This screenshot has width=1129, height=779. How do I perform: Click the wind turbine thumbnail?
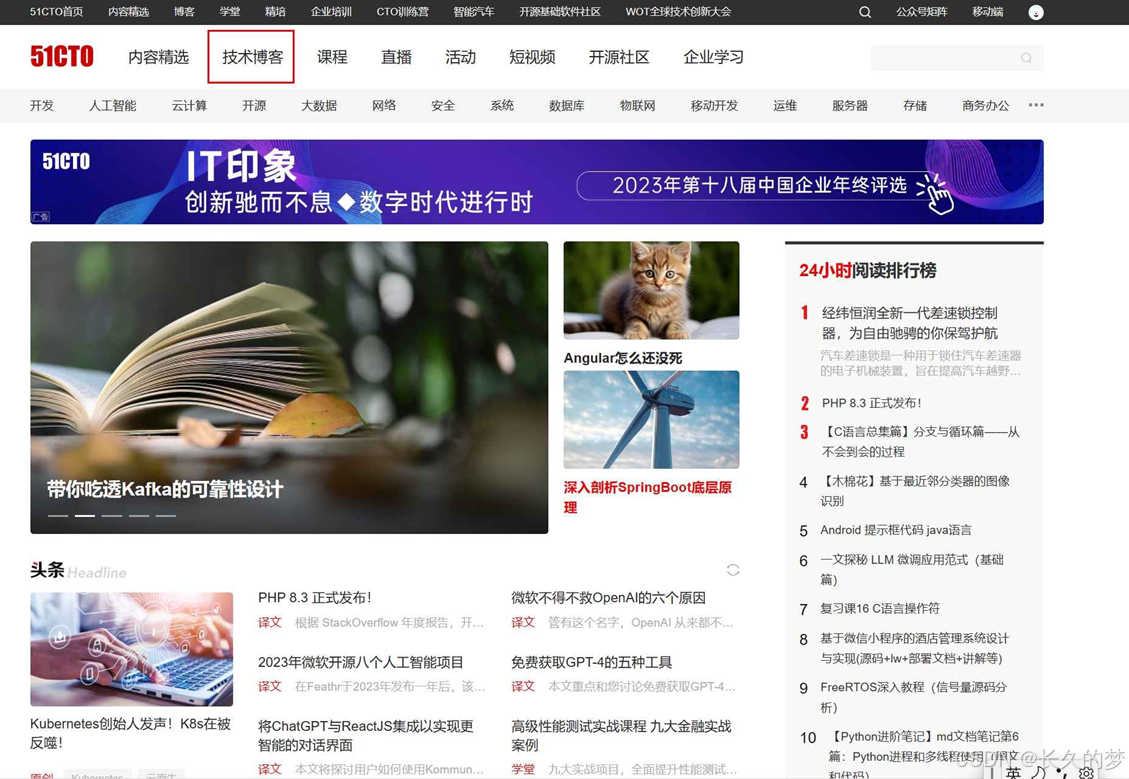(x=651, y=420)
